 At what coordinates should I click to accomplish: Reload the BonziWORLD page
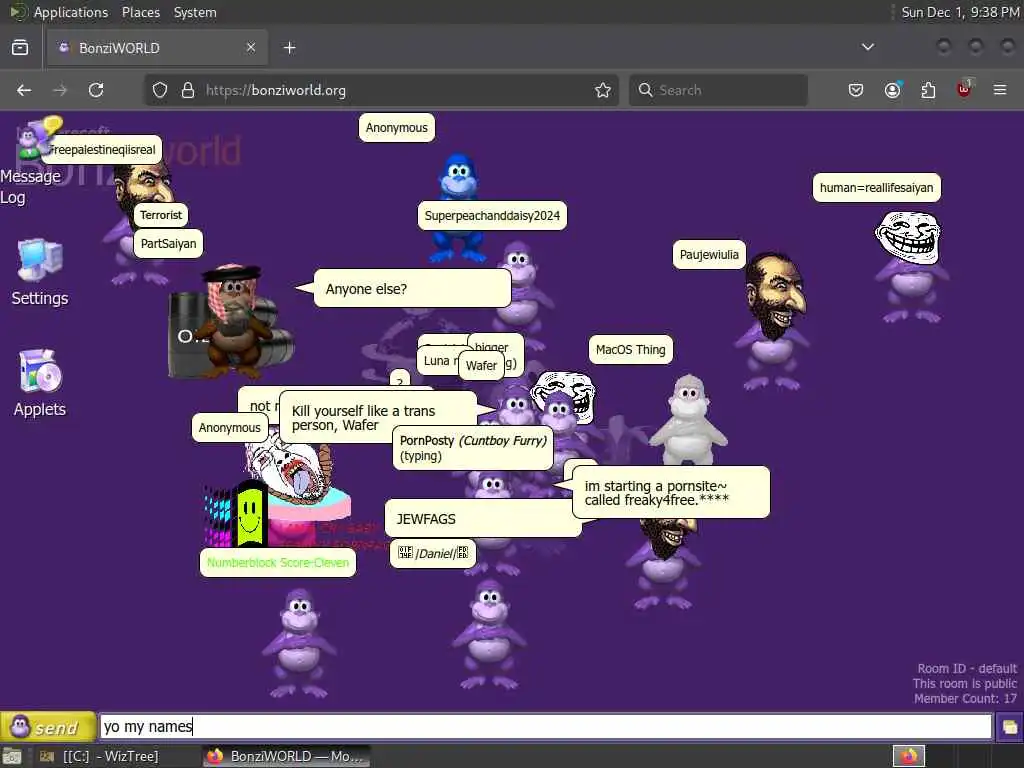(x=96, y=90)
